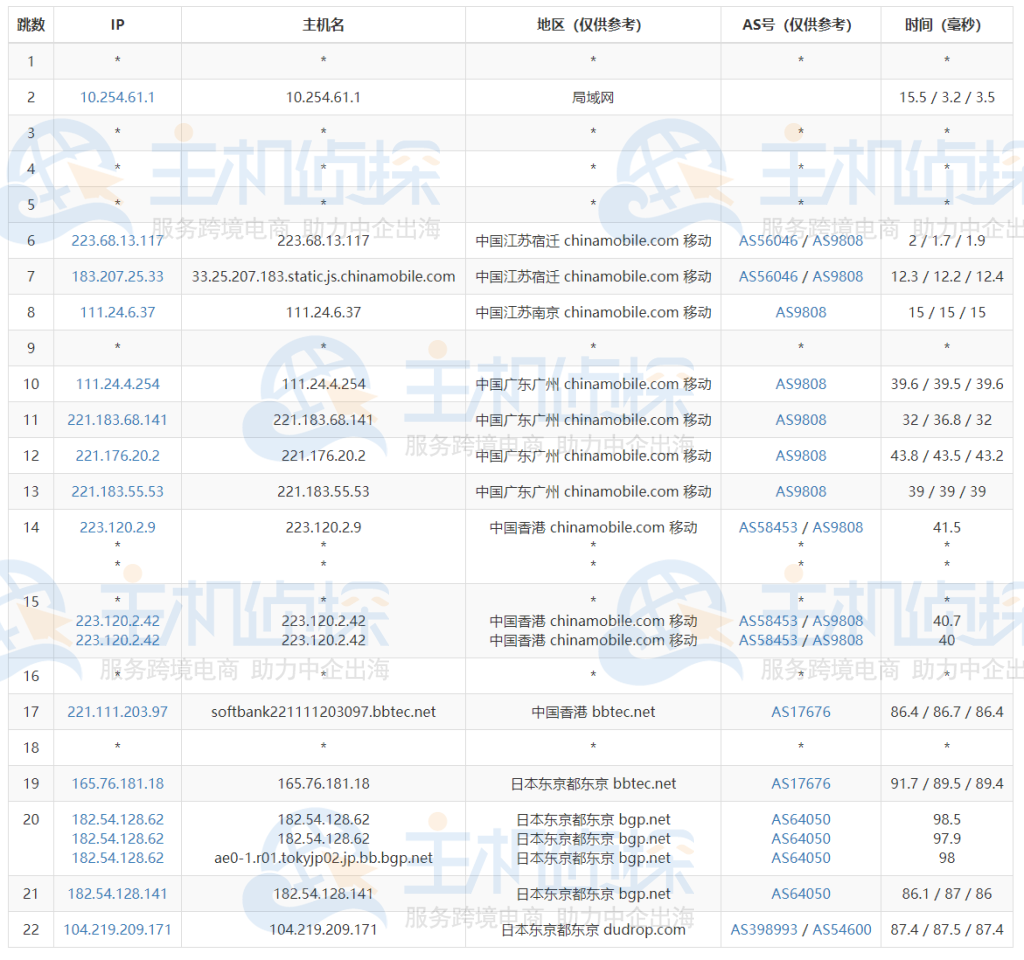
Task: Select the IP column header
Action: tap(117, 24)
